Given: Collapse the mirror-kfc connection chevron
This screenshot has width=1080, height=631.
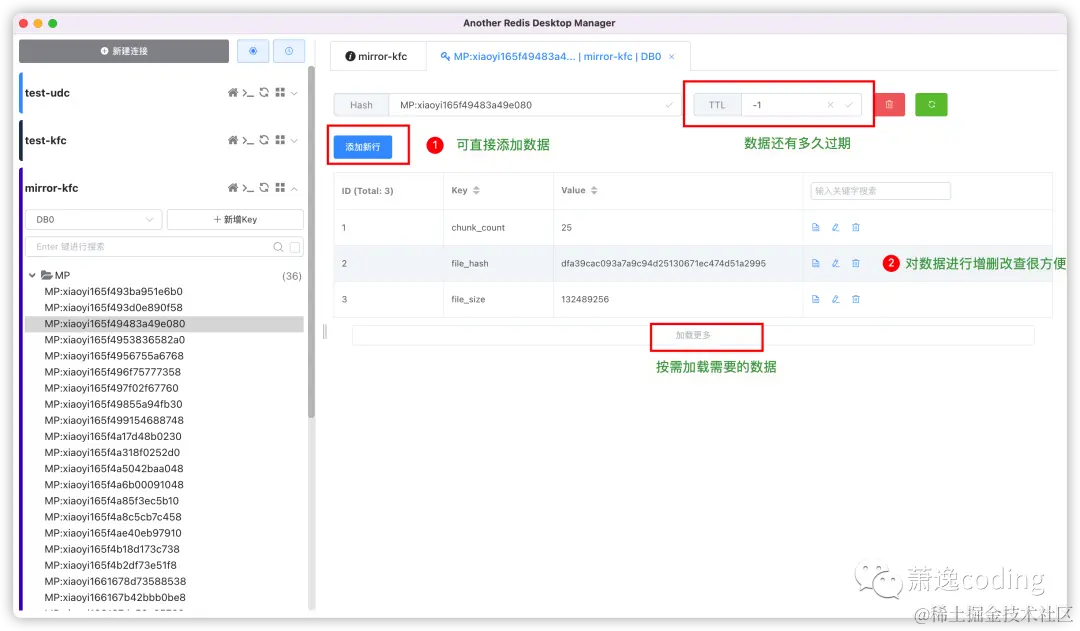Looking at the screenshot, I should coord(294,188).
